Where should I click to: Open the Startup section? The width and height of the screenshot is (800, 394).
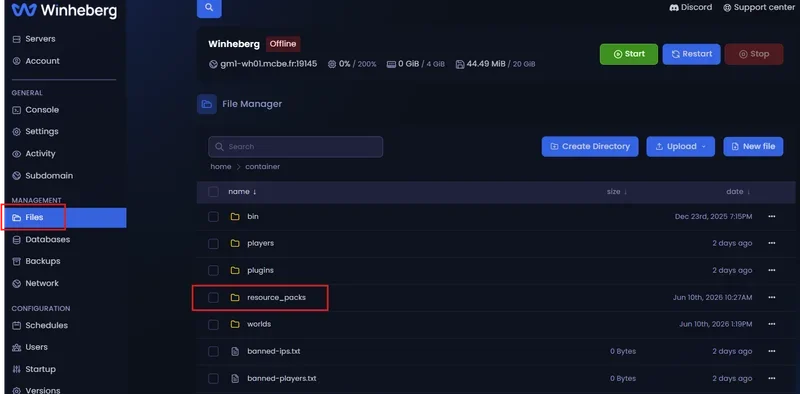[x=34, y=369]
